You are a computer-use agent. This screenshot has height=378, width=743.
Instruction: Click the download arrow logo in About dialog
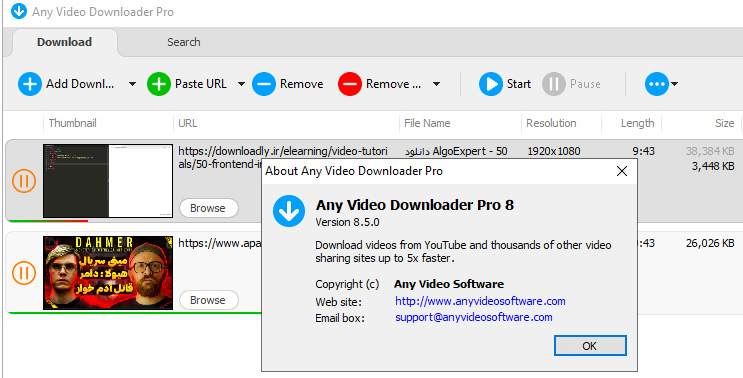[x=289, y=211]
